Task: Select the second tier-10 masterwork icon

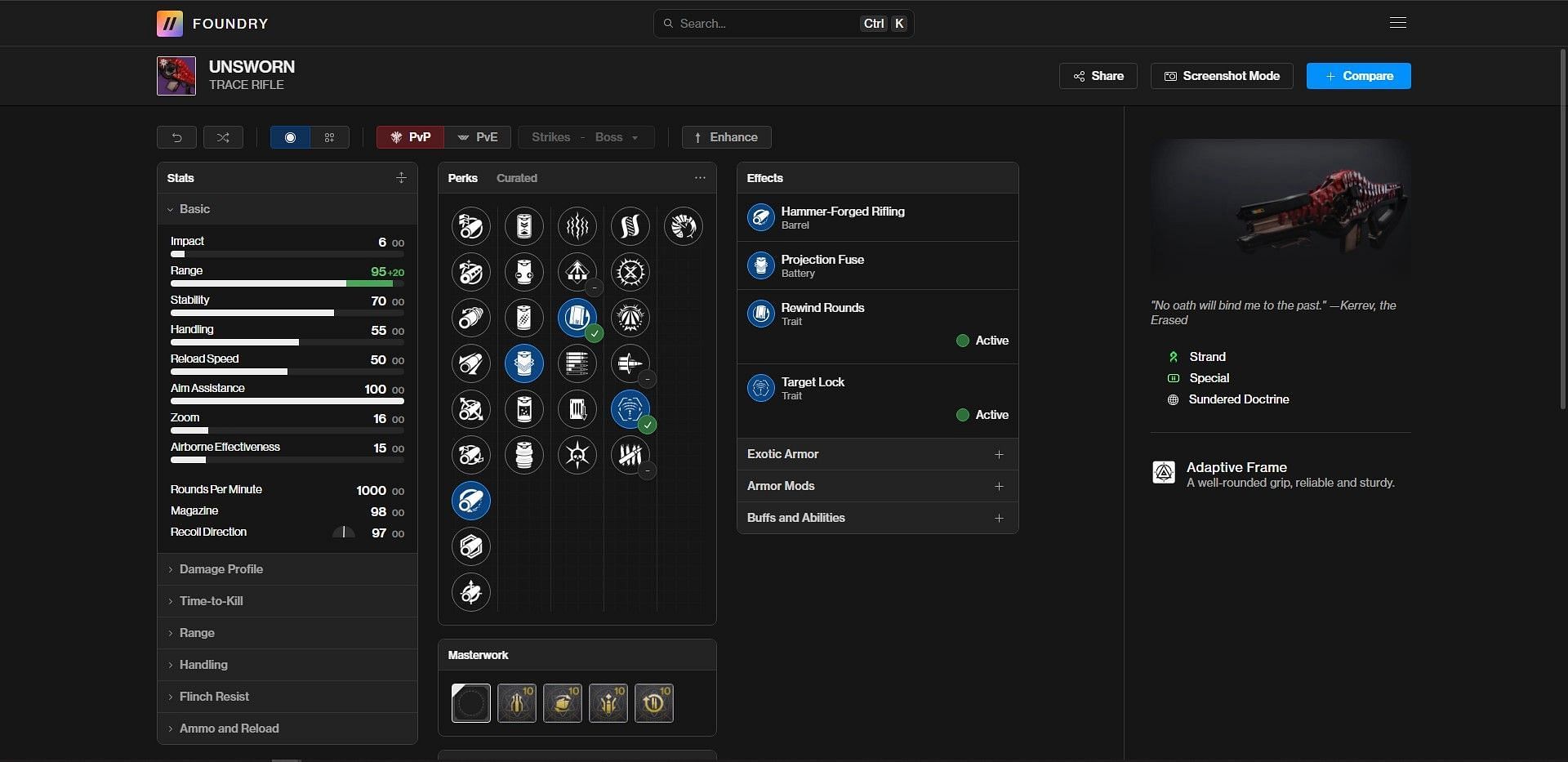Action: 563,703
